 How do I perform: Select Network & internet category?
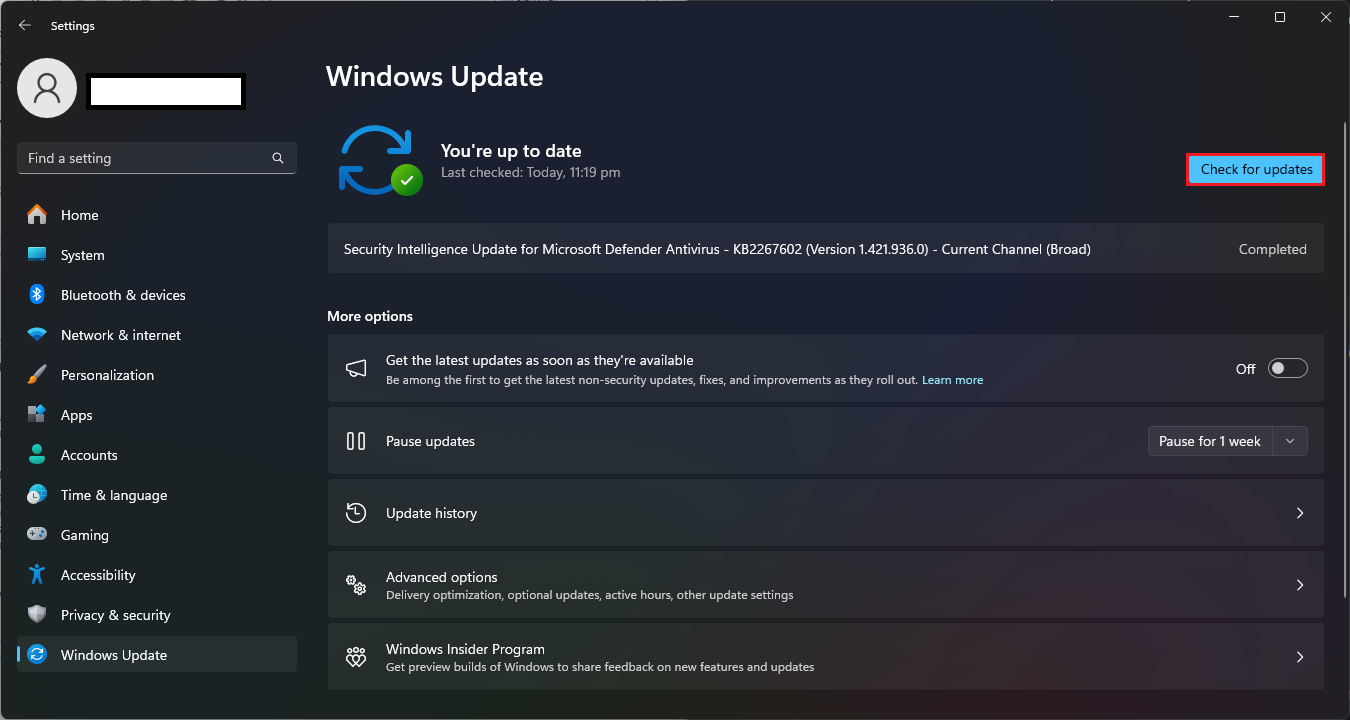(x=157, y=335)
